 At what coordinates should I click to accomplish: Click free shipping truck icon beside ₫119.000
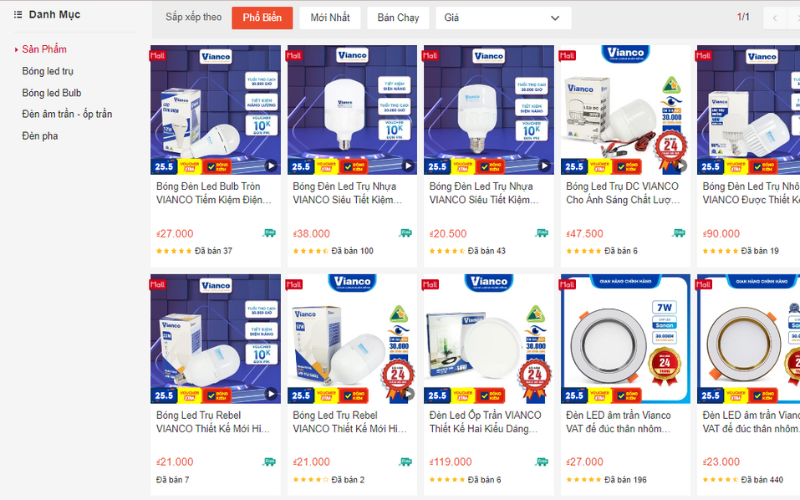pyautogui.click(x=542, y=462)
